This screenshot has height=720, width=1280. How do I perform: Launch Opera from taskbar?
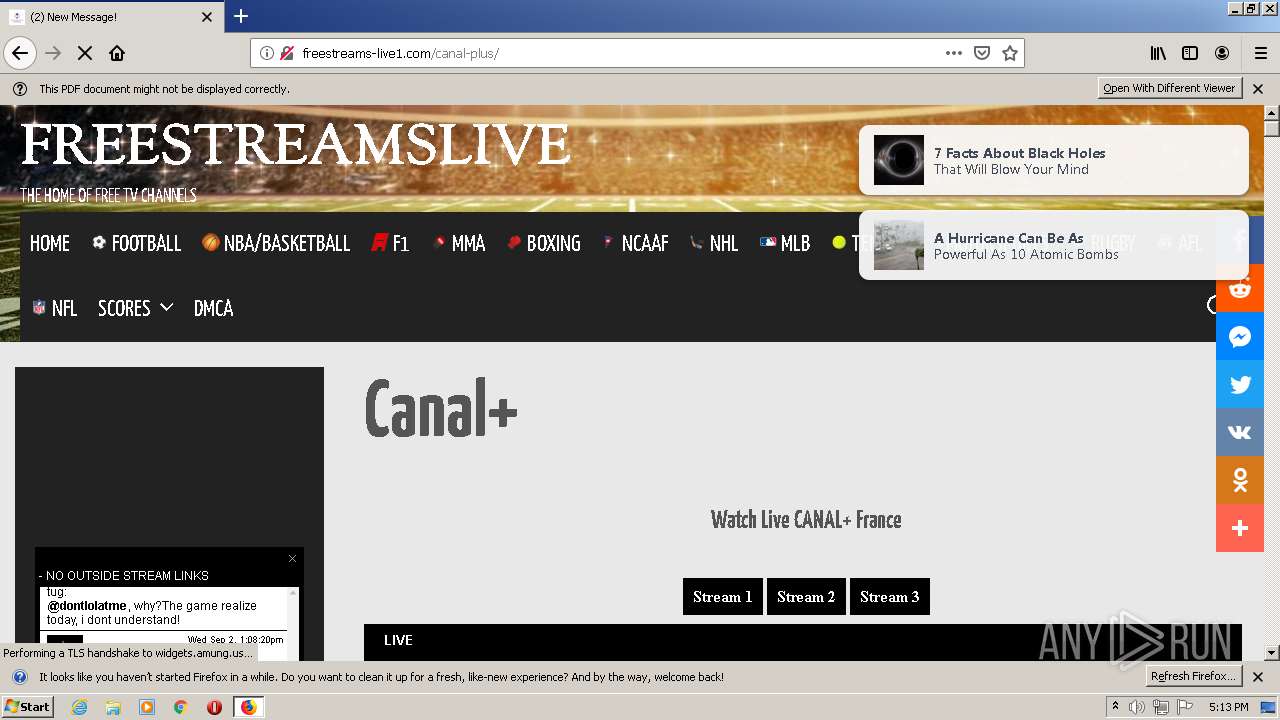tap(214, 707)
